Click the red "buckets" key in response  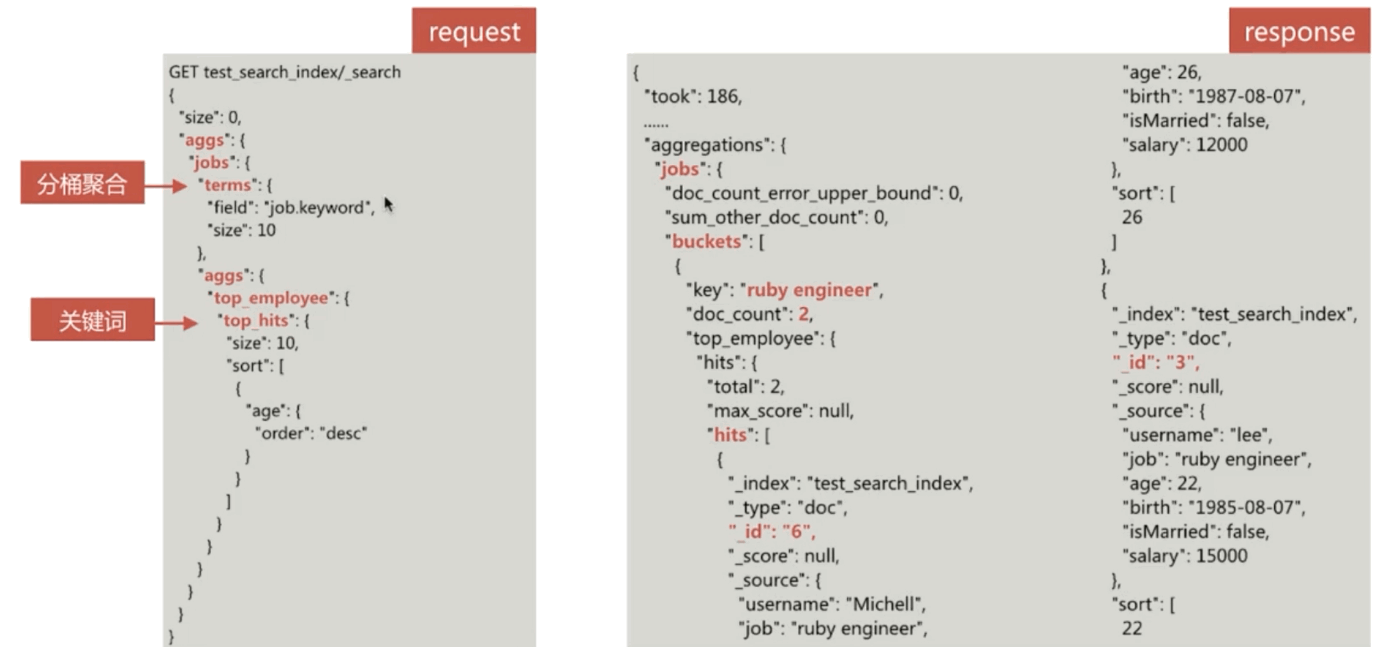coord(709,242)
